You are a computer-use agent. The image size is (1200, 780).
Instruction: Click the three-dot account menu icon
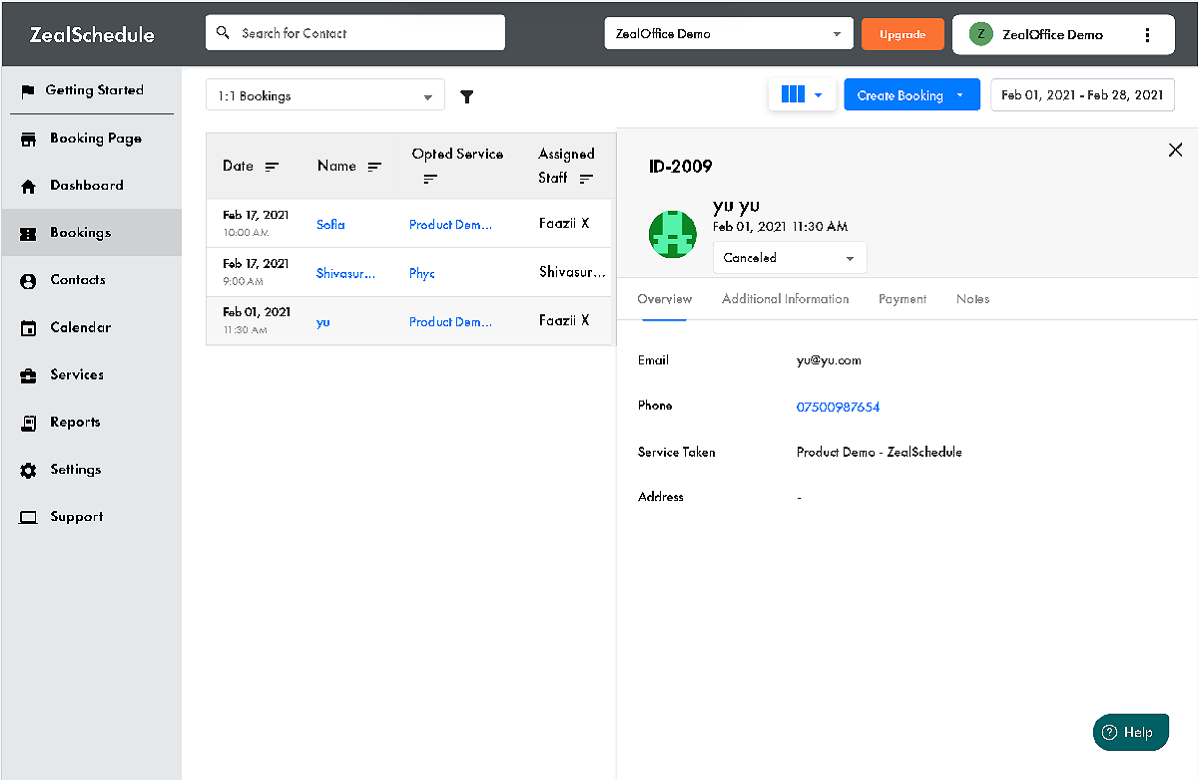pos(1147,34)
